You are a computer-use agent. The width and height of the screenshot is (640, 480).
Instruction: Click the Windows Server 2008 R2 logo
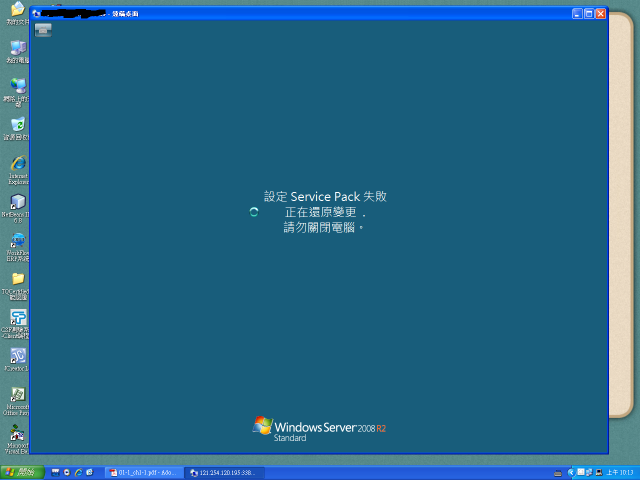point(319,429)
